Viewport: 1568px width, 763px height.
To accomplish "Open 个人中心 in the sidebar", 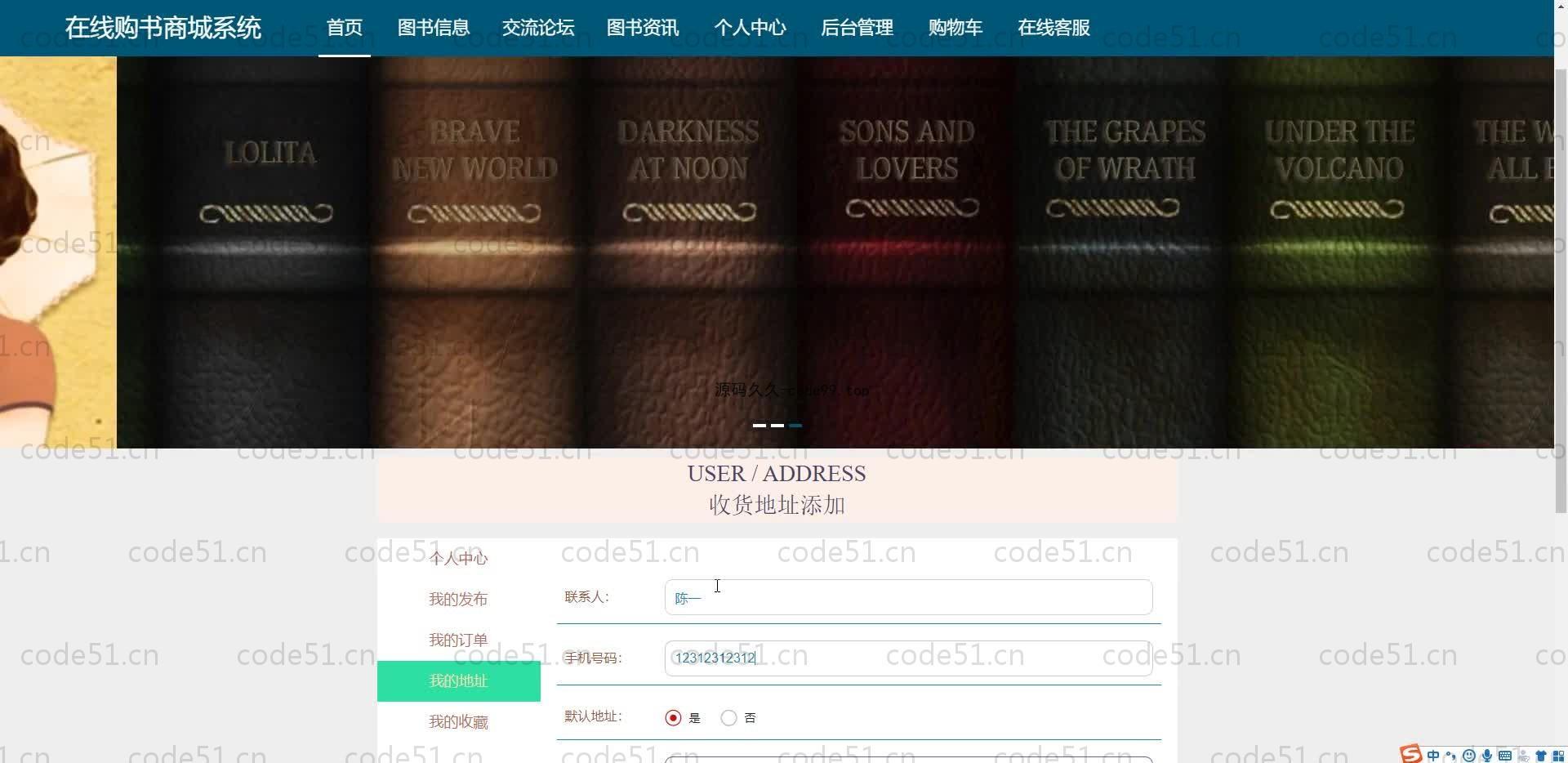I will click(x=458, y=559).
